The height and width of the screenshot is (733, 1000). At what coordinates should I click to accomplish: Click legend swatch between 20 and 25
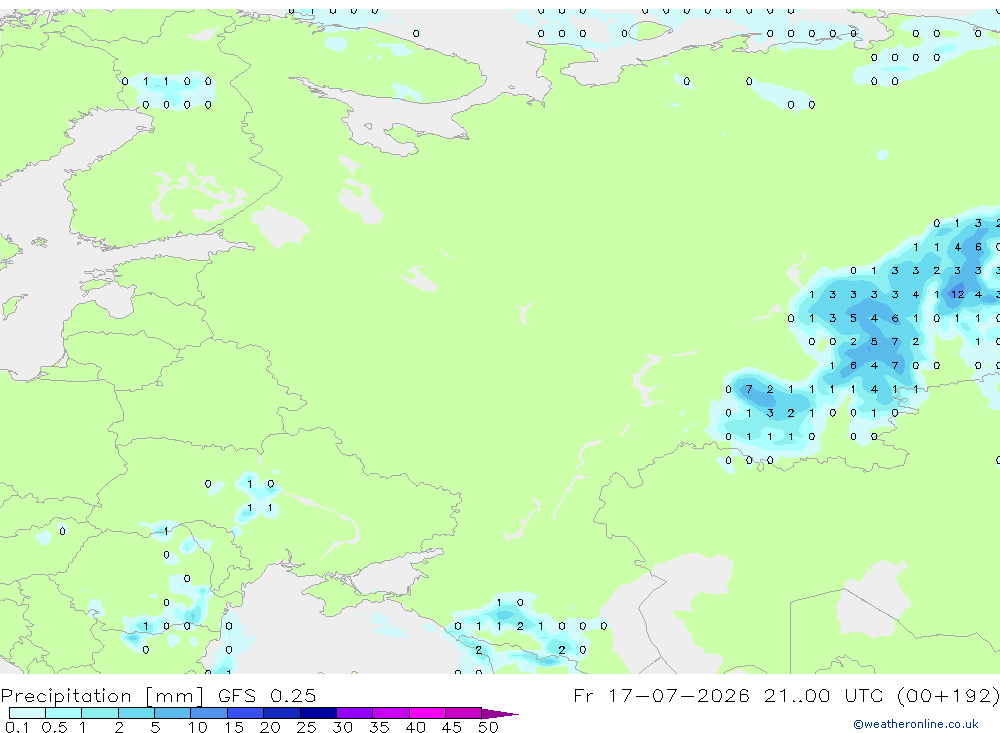coord(282,713)
